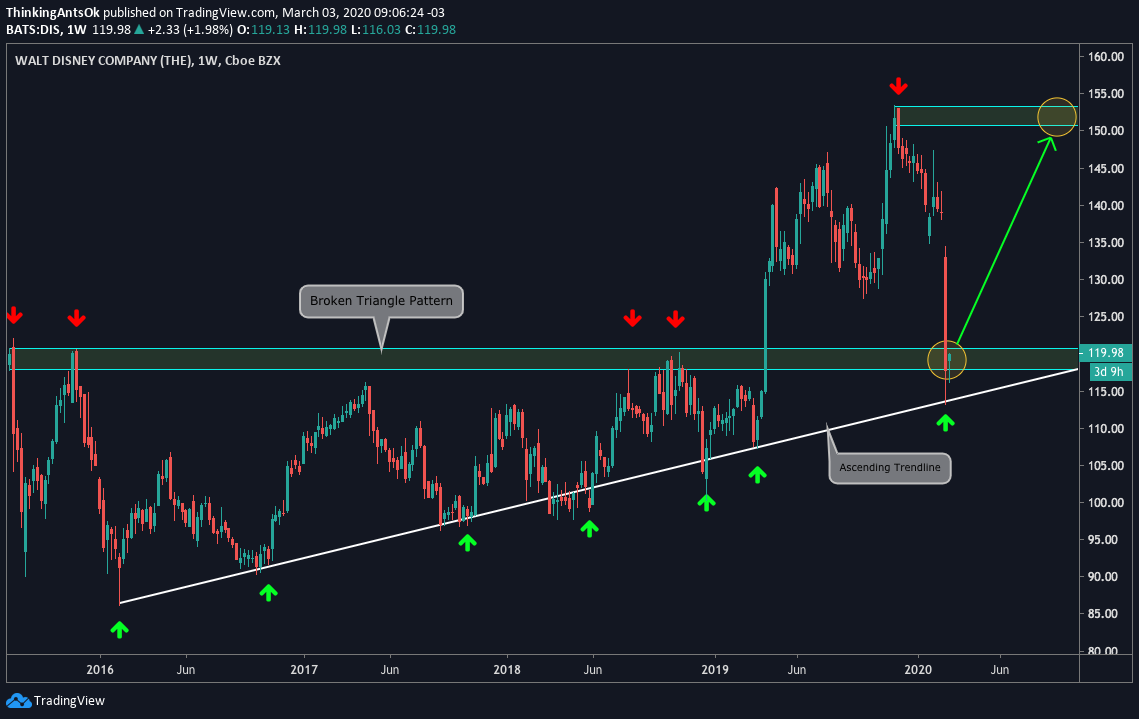Click the 2020 time axis label
The image size is (1139, 719).
pyautogui.click(x=918, y=670)
